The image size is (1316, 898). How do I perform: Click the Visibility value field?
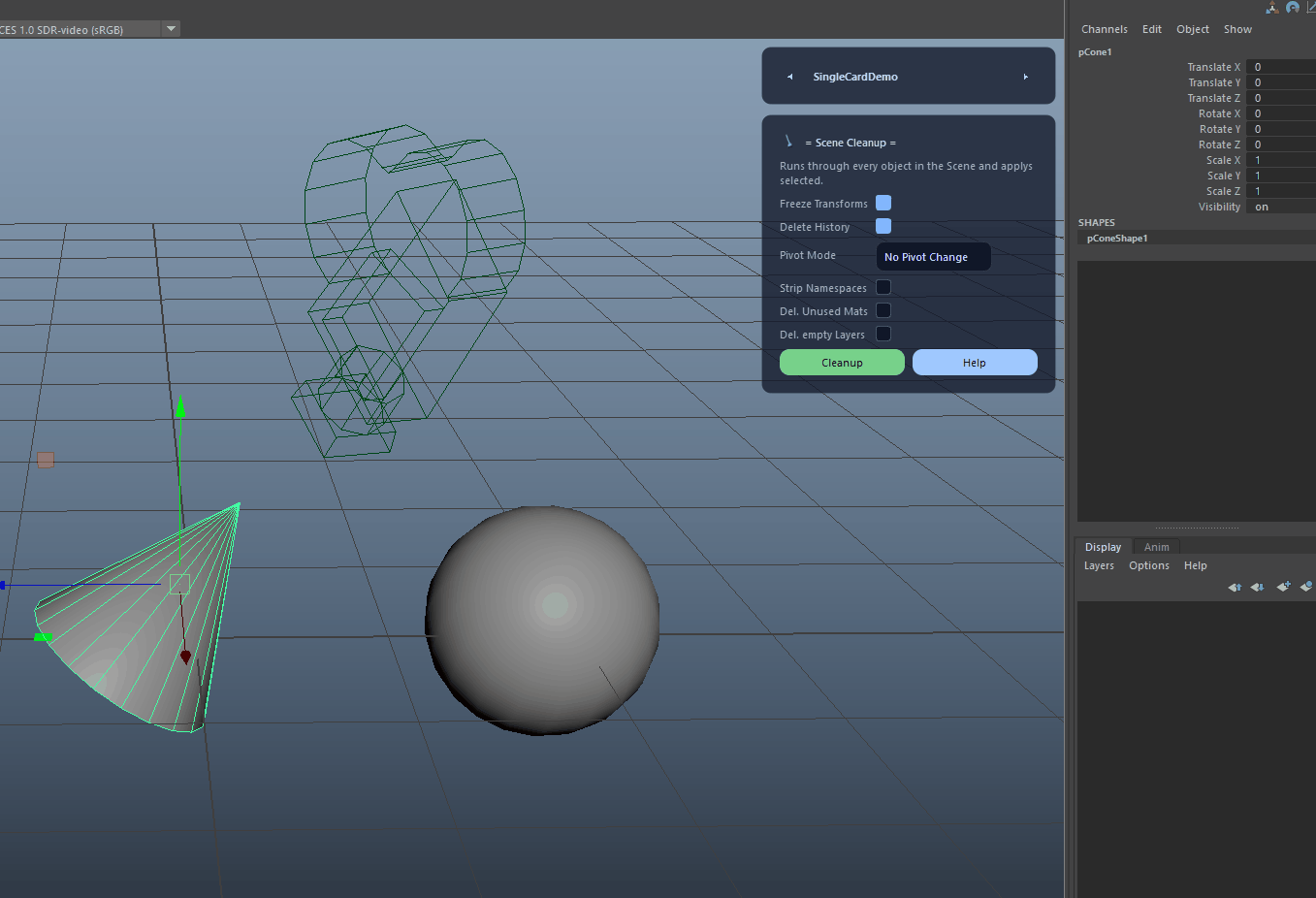[x=1281, y=207]
